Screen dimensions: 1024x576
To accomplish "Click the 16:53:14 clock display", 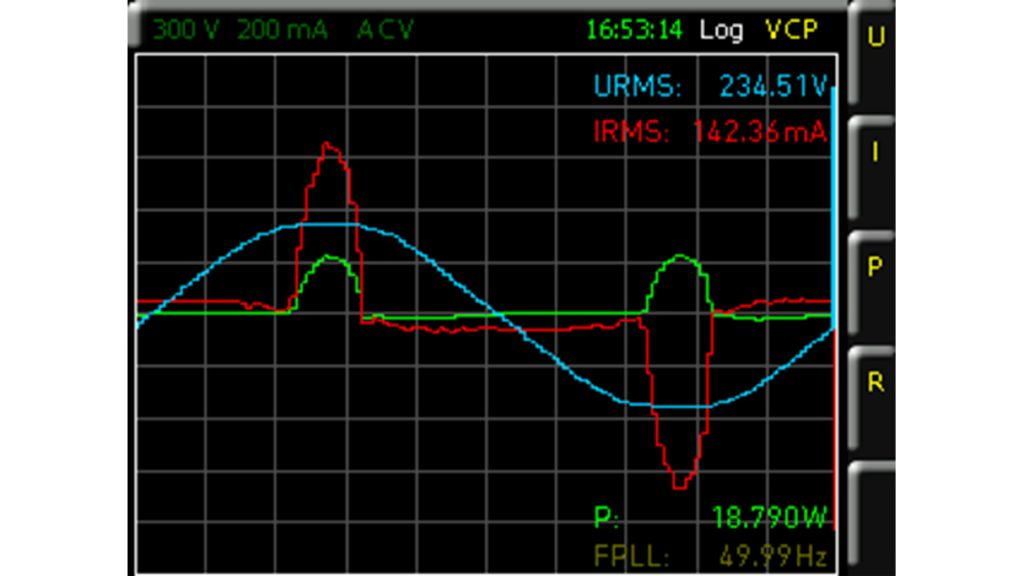I will pos(634,30).
